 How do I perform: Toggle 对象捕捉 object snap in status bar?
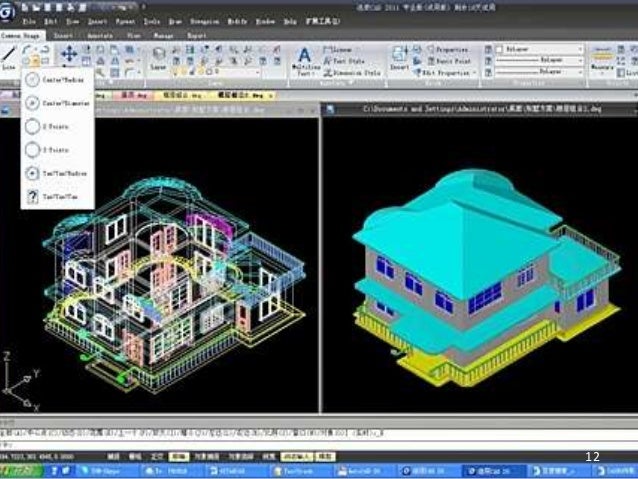pyautogui.click(x=207, y=457)
